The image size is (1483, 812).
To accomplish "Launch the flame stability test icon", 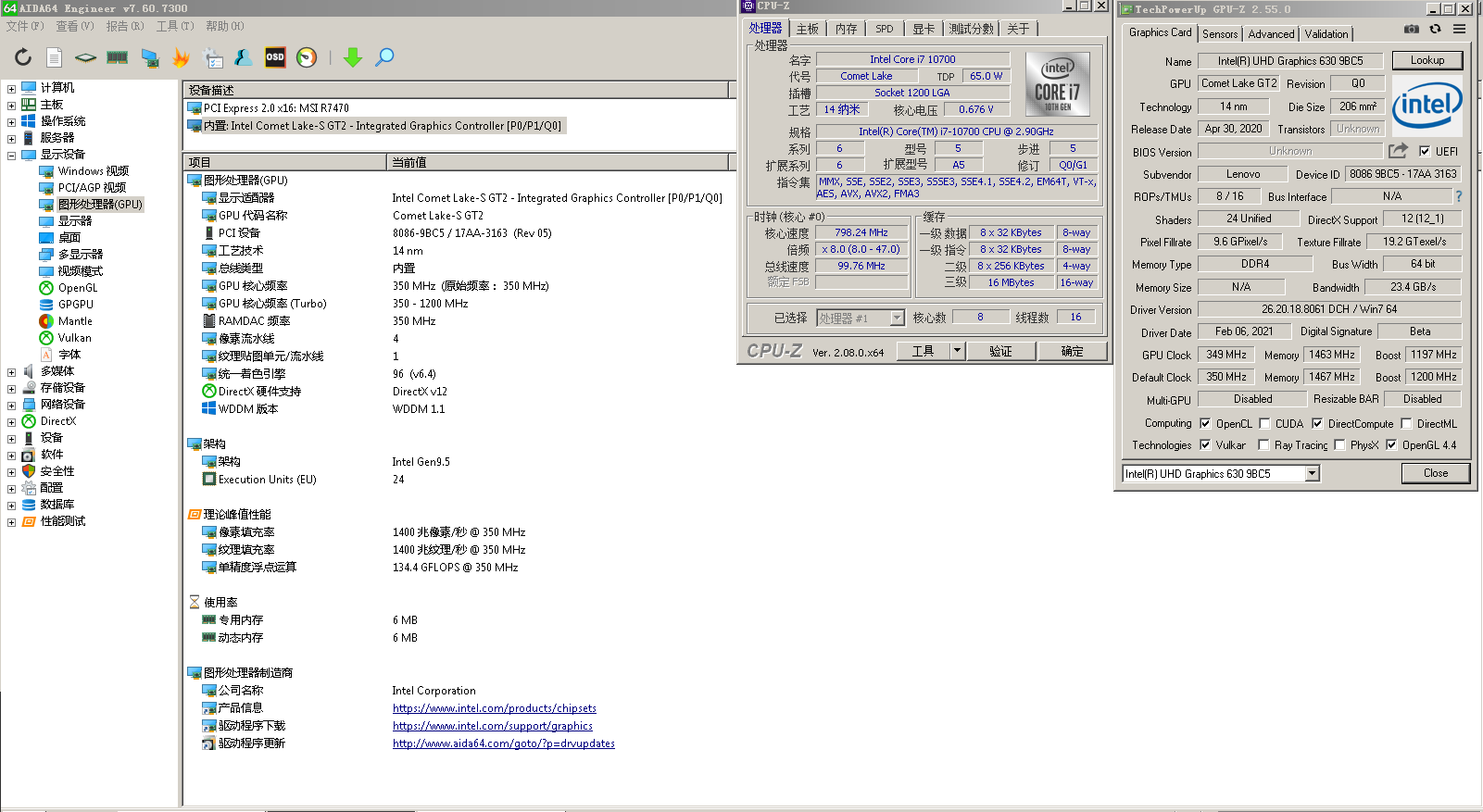I will (x=181, y=57).
